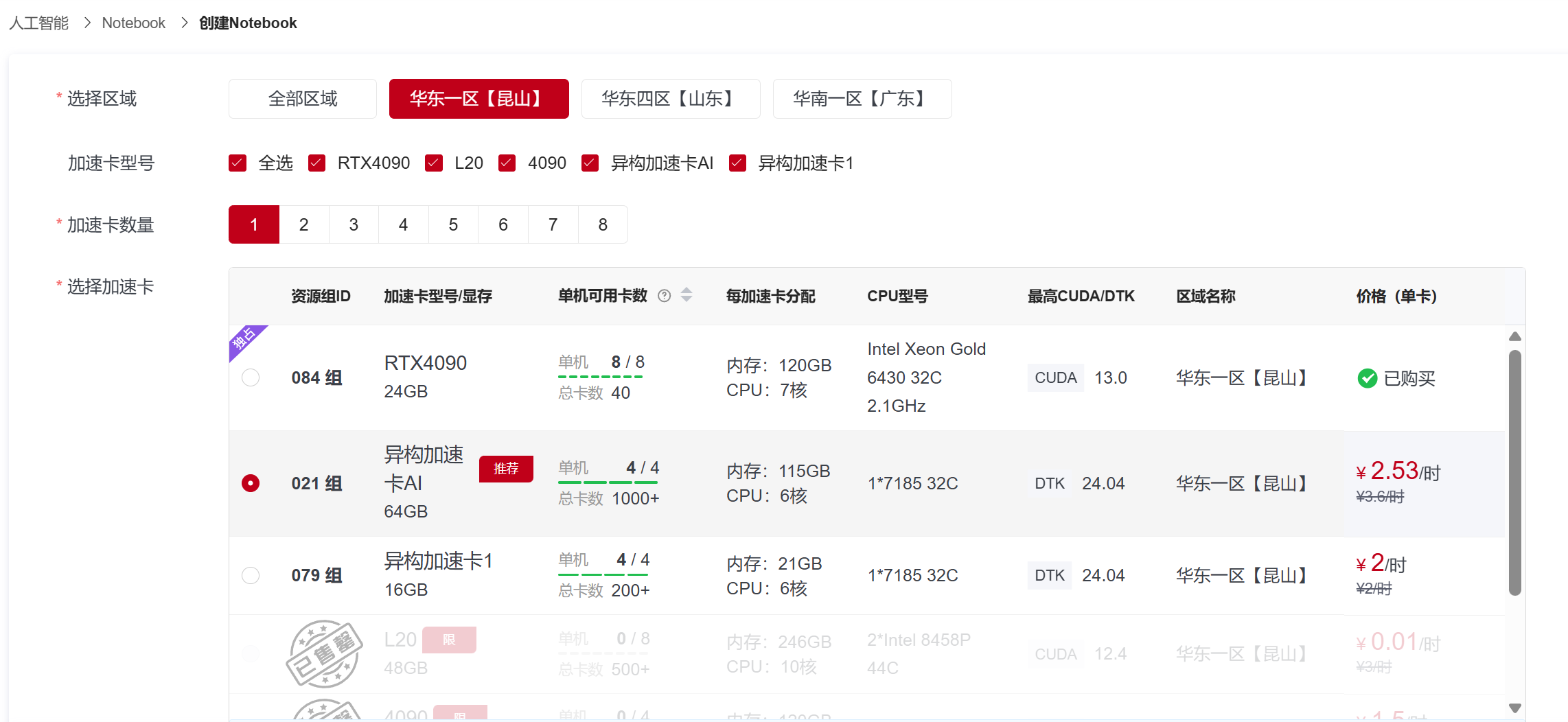Select 全部区域 region tab
Viewport: 1568px width, 722px height.
point(302,99)
